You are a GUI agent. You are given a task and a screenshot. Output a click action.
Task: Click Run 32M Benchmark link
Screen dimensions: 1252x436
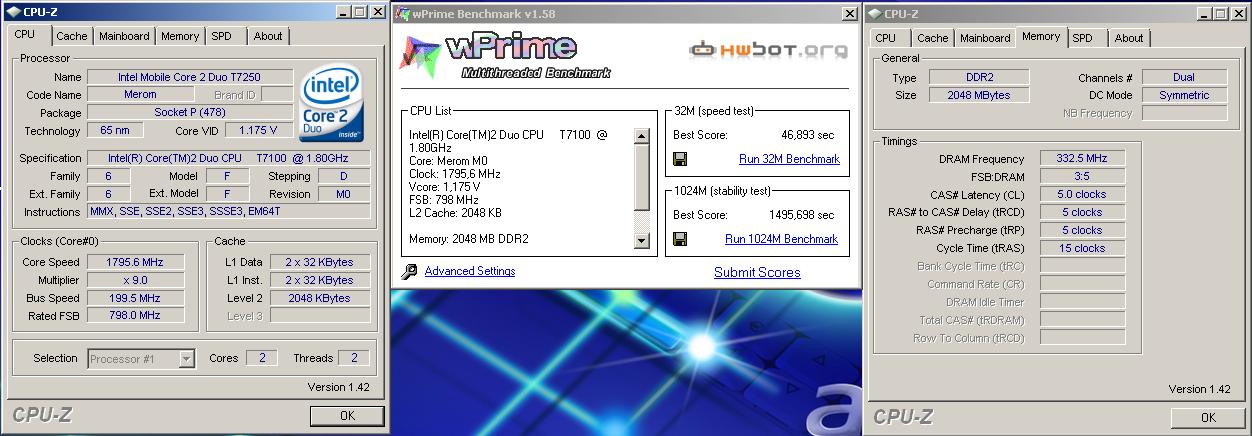(x=789, y=159)
